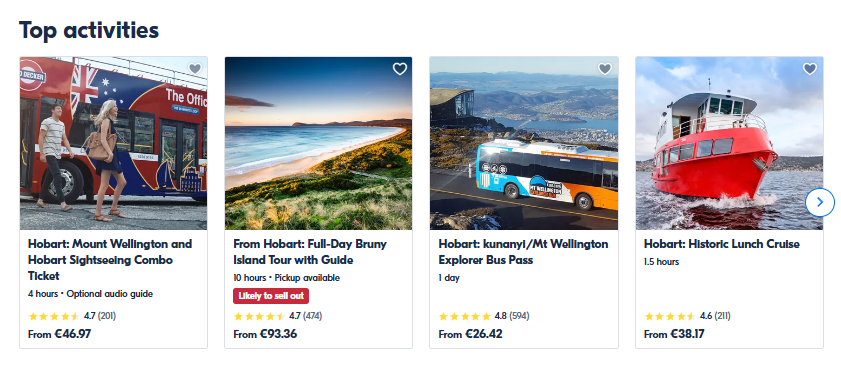The width and height of the screenshot is (841, 371).
Task: Tap heart icon on Historic Lunch Cruise
Action: [809, 69]
